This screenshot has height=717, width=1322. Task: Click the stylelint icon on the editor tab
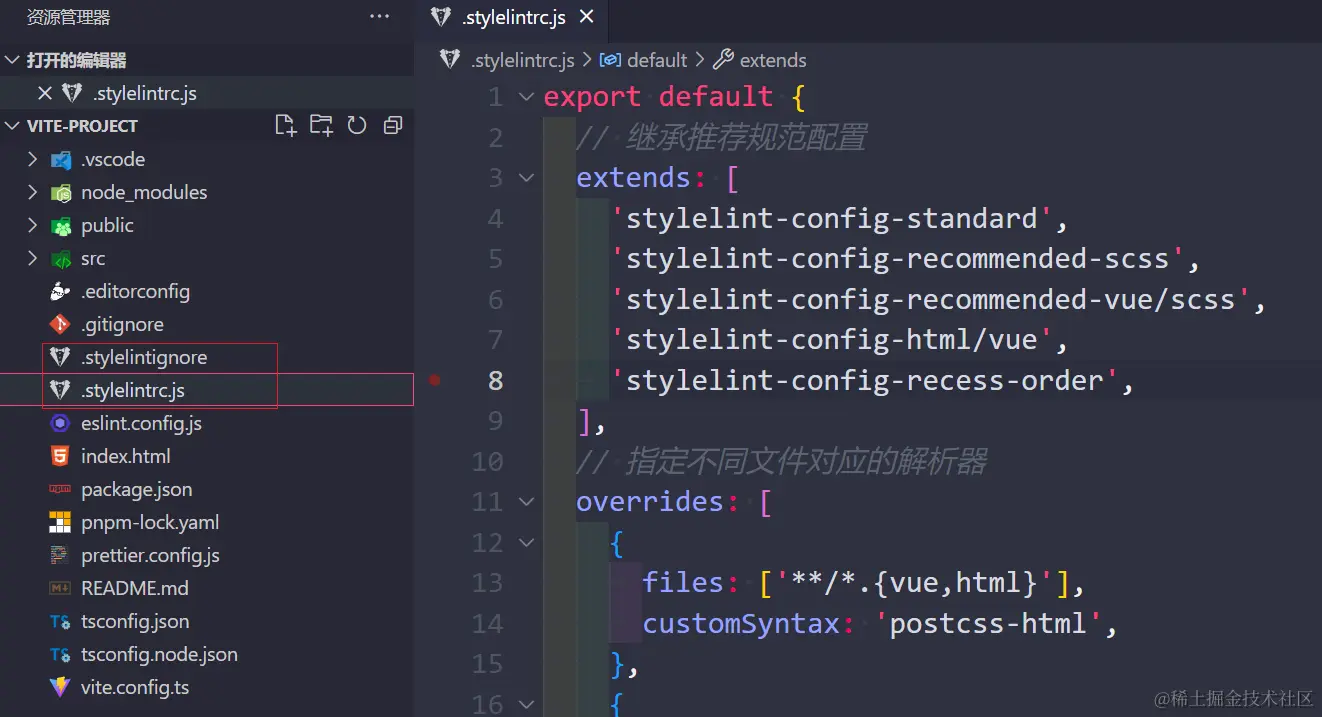coord(440,17)
